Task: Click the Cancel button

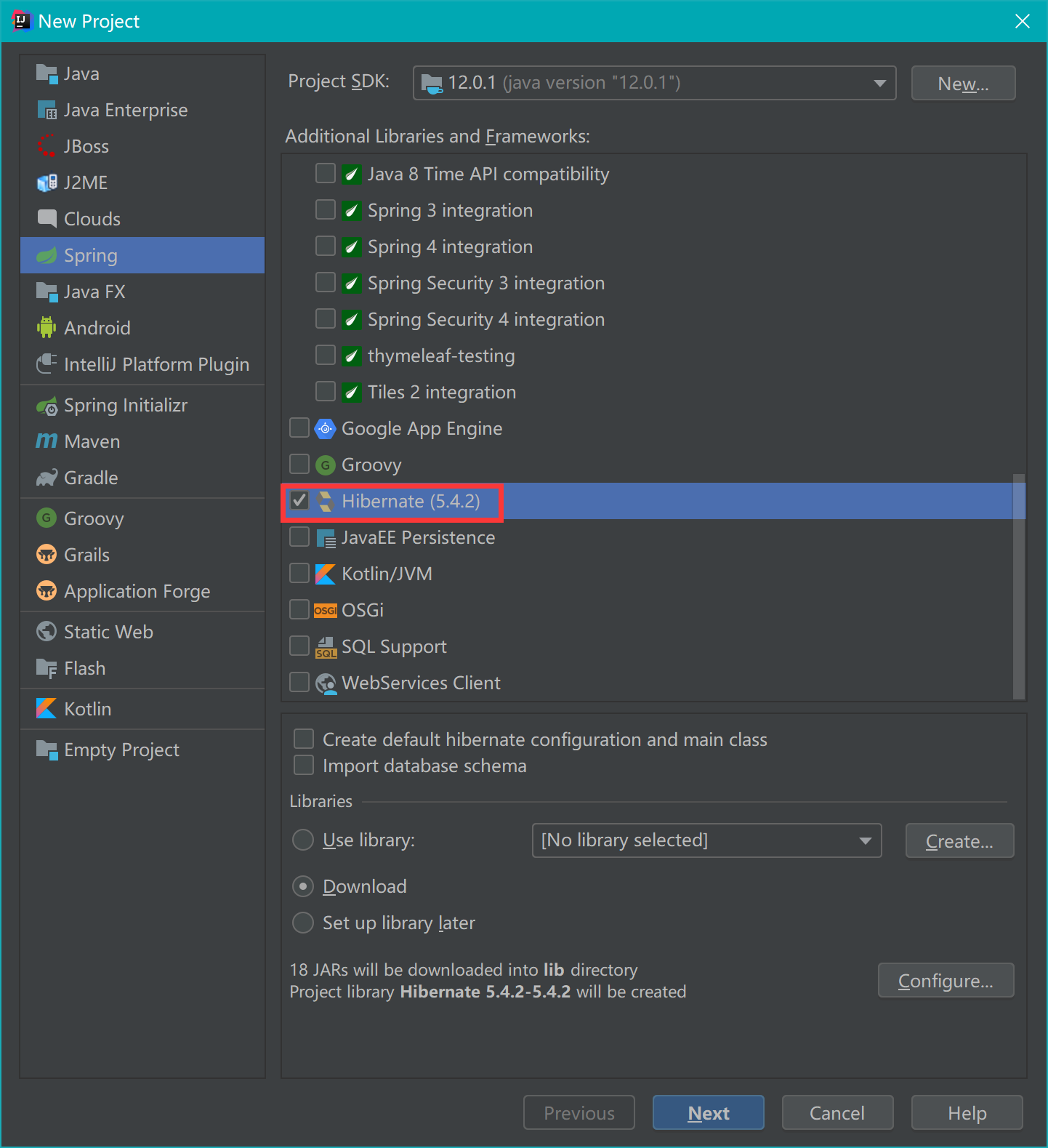Action: pyautogui.click(x=837, y=1112)
